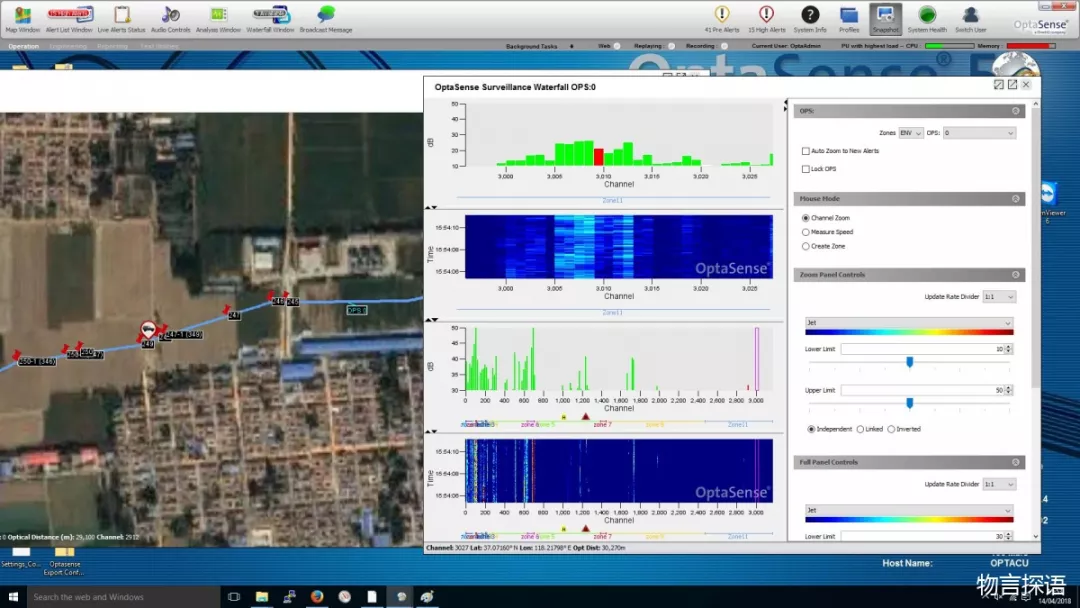This screenshot has height=608, width=1080.
Task: Show the 15 High Alerts
Action: coord(767,19)
